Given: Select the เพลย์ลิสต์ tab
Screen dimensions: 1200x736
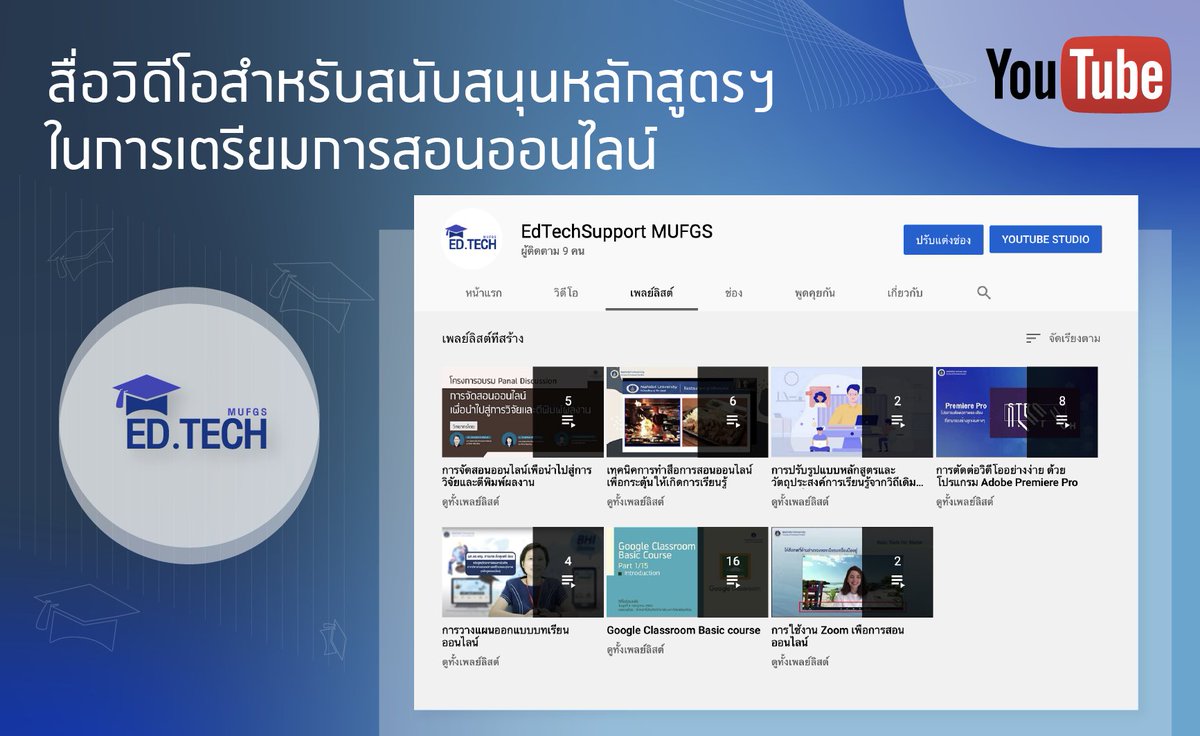Looking at the screenshot, I should click(x=651, y=293).
